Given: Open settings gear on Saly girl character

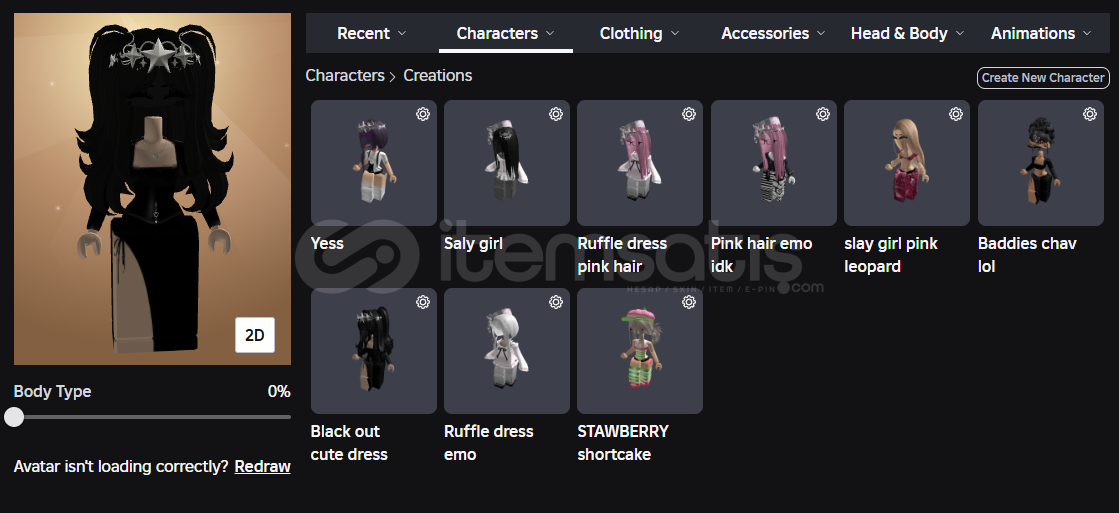Looking at the screenshot, I should click(556, 114).
